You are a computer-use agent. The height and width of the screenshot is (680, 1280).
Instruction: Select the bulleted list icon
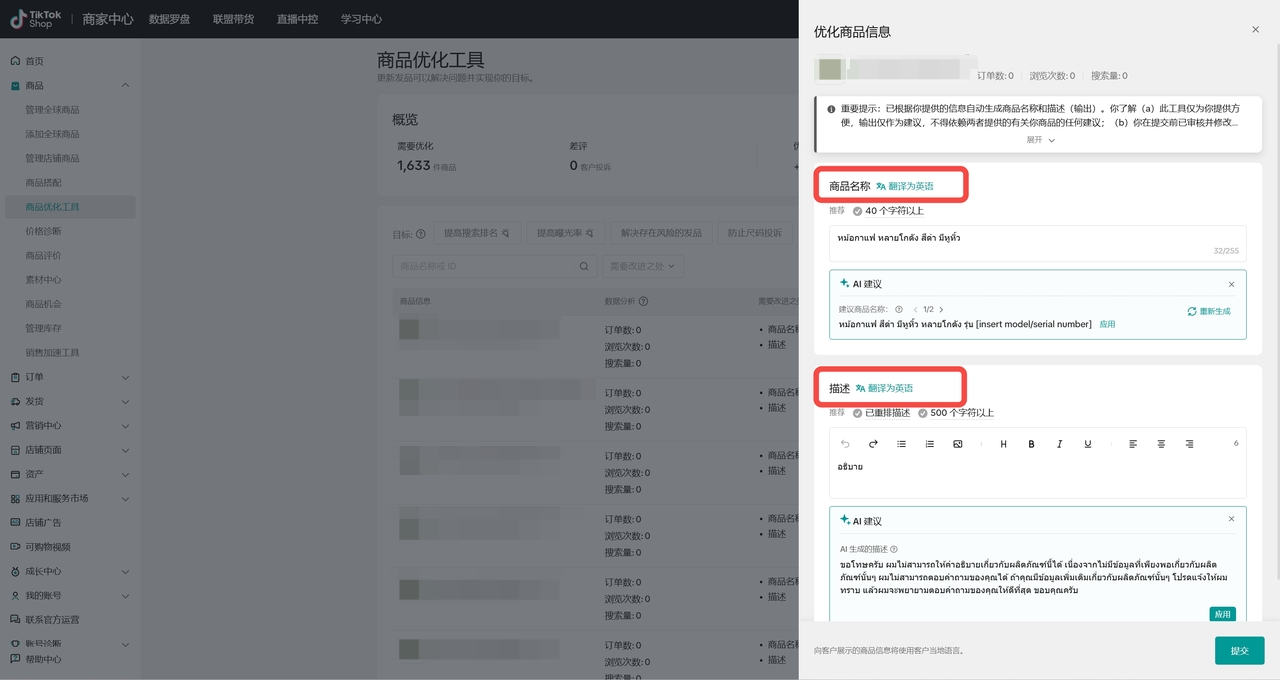click(x=901, y=444)
